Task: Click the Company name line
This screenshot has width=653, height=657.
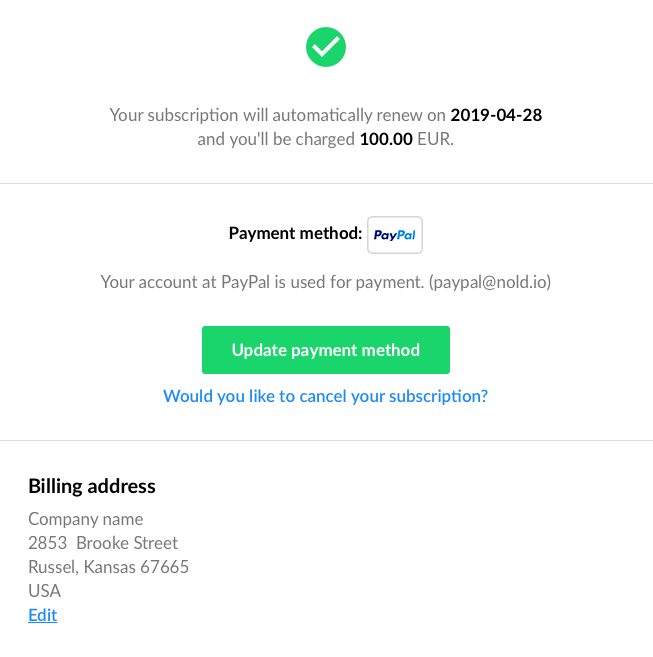Action: coord(86,519)
